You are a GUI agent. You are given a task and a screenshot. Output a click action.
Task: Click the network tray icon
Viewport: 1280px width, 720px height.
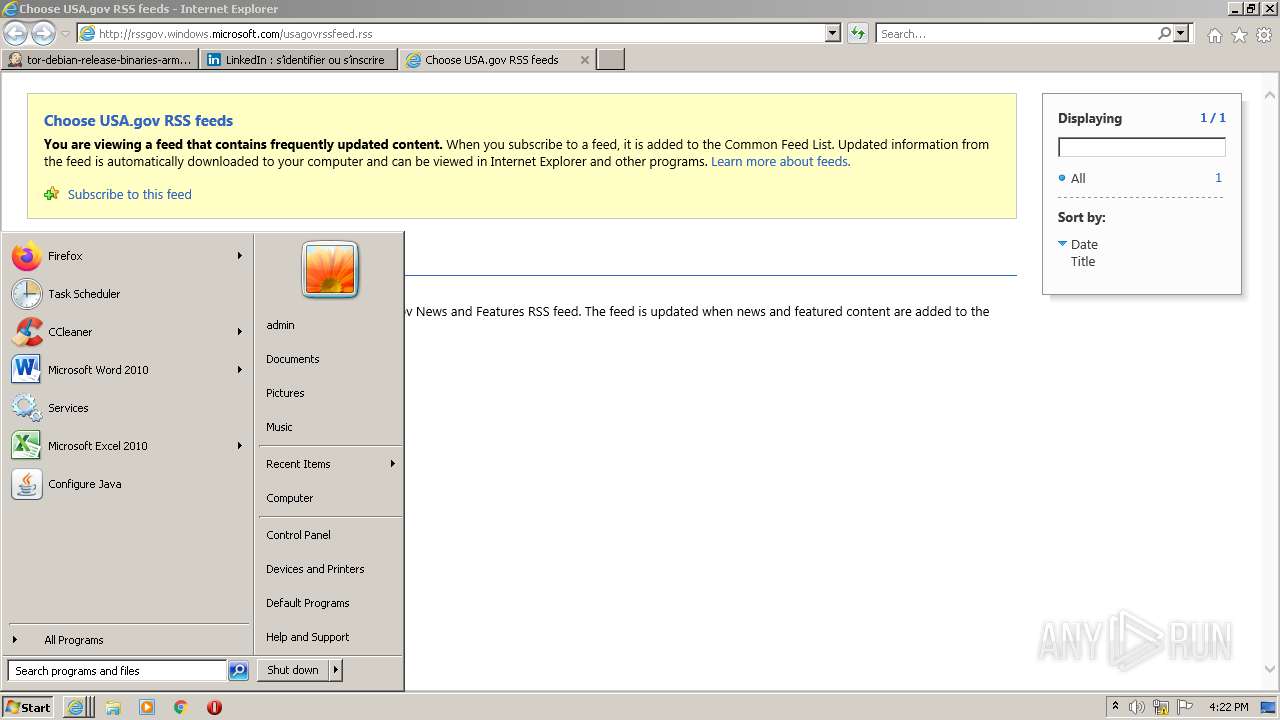tap(1161, 707)
